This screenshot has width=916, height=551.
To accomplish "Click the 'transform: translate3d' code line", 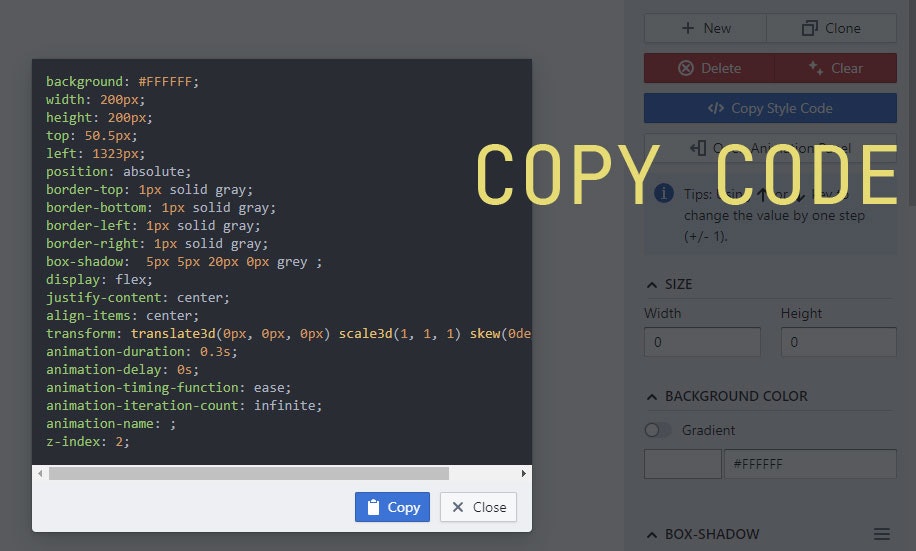I will tap(289, 333).
